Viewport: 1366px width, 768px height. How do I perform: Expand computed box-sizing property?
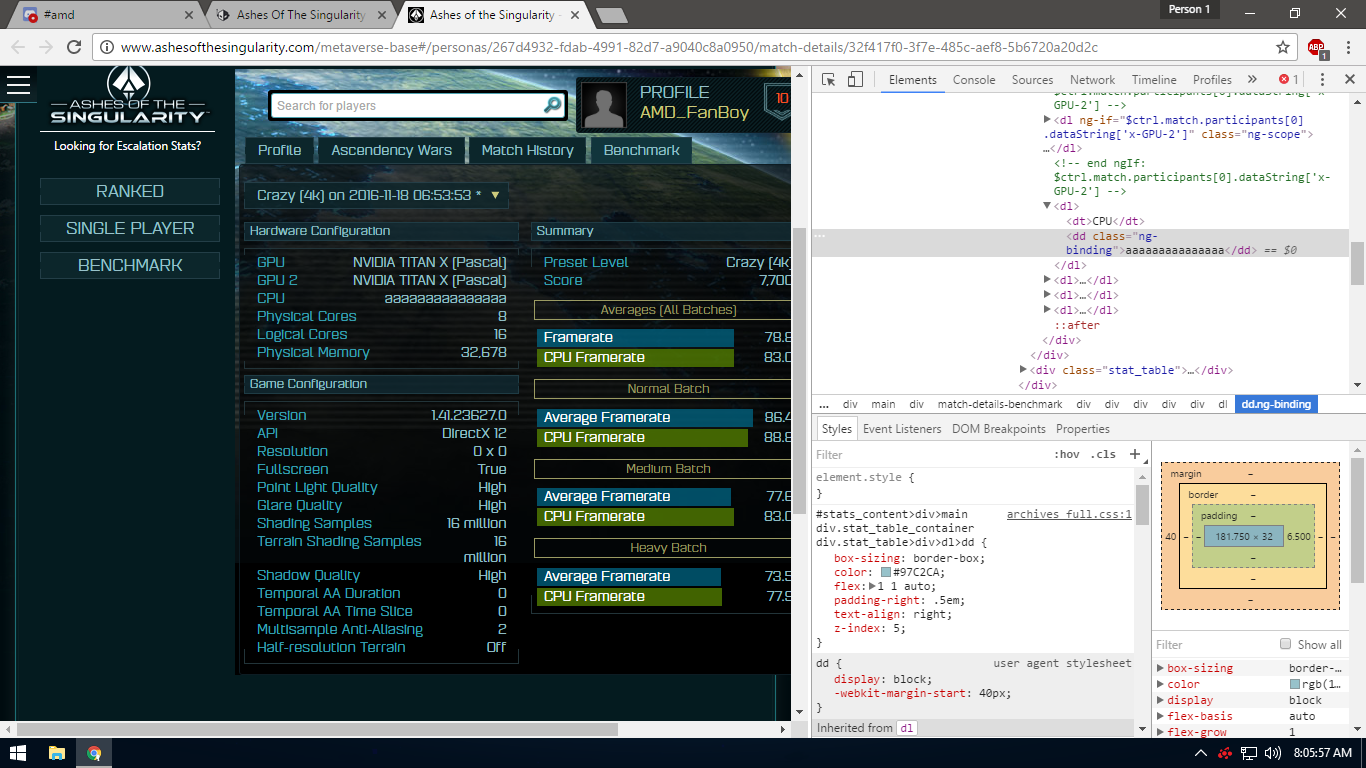tap(1160, 668)
